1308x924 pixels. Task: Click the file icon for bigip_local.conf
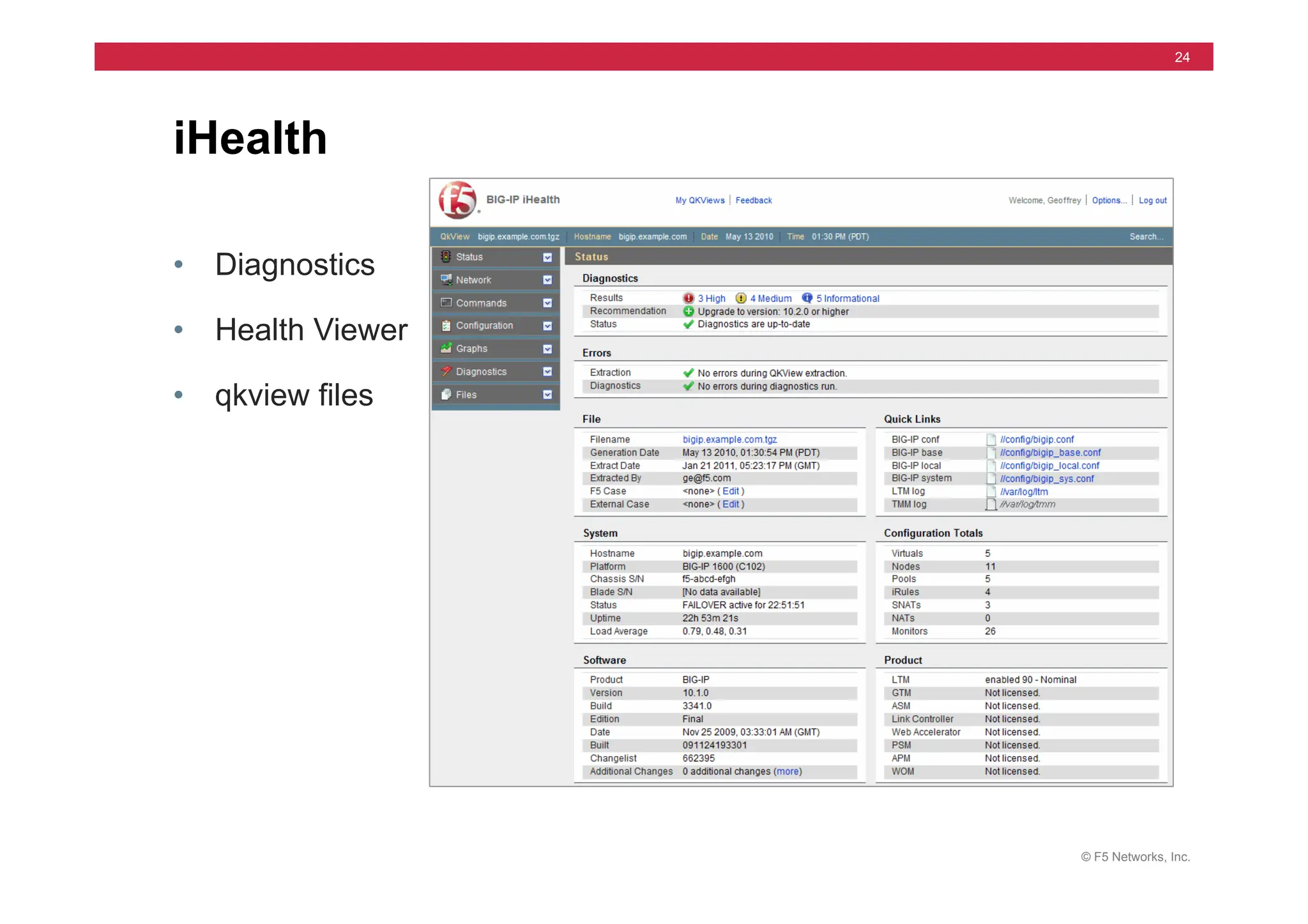point(991,466)
